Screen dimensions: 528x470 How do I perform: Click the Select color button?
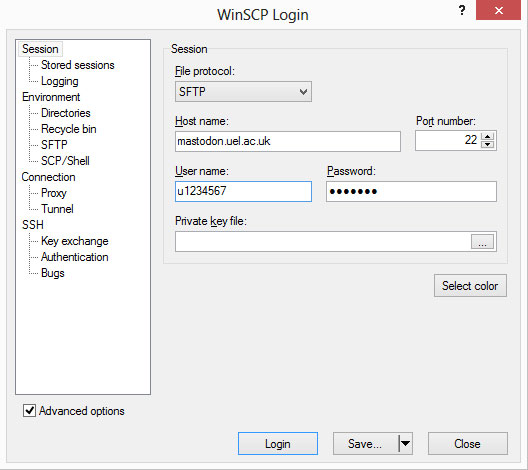(470, 286)
